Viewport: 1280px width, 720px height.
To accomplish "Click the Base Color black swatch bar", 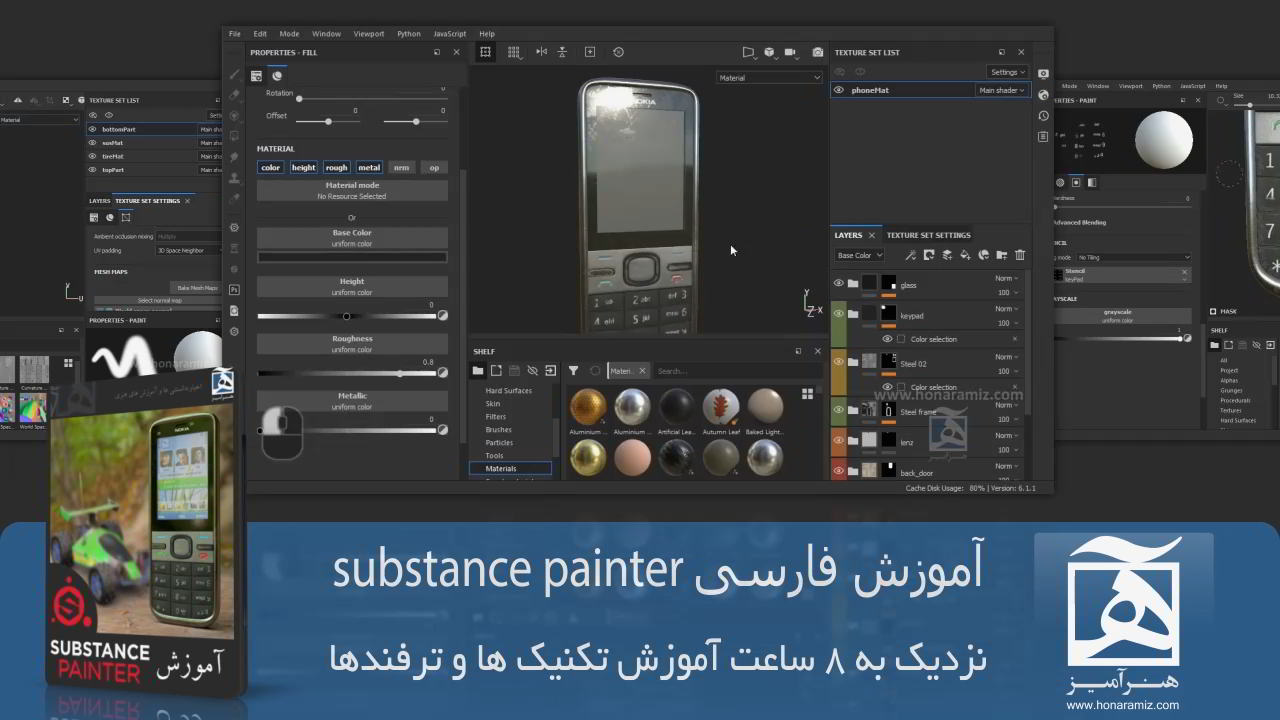I will click(352, 257).
